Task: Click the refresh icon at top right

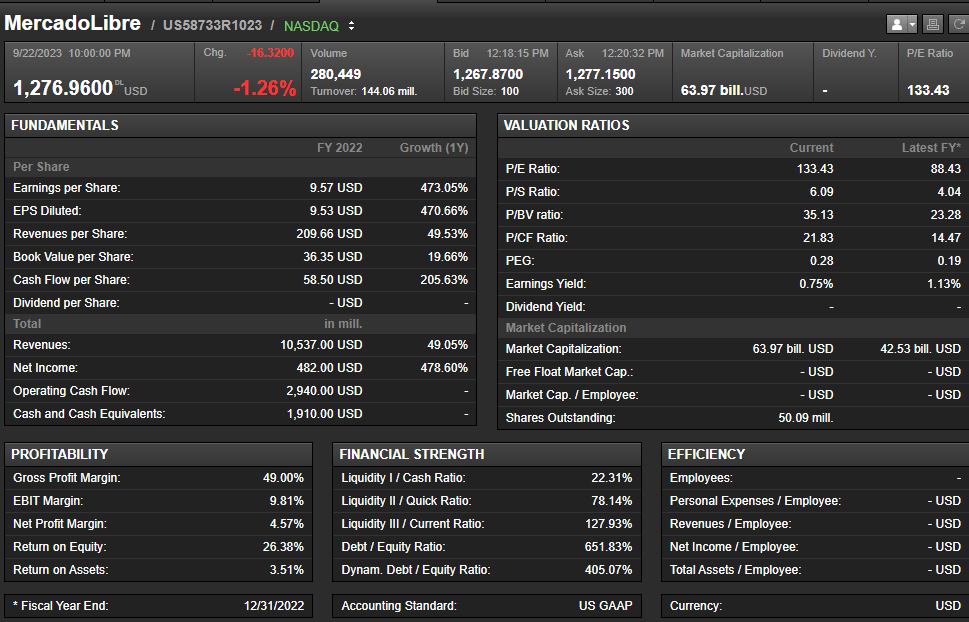Action: pyautogui.click(x=958, y=24)
